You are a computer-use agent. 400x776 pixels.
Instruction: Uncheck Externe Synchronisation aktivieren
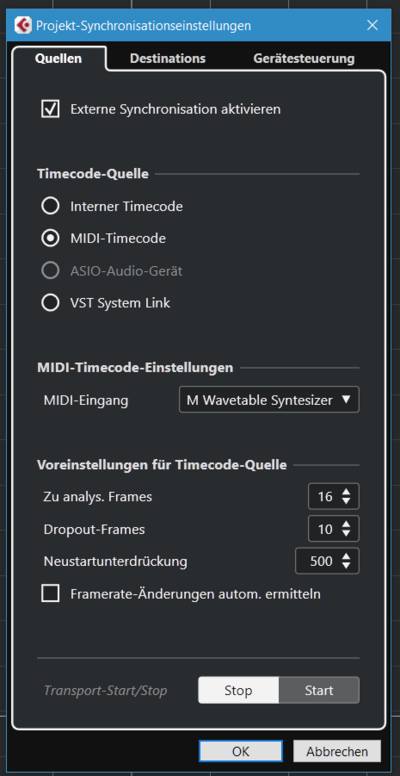tap(50, 109)
